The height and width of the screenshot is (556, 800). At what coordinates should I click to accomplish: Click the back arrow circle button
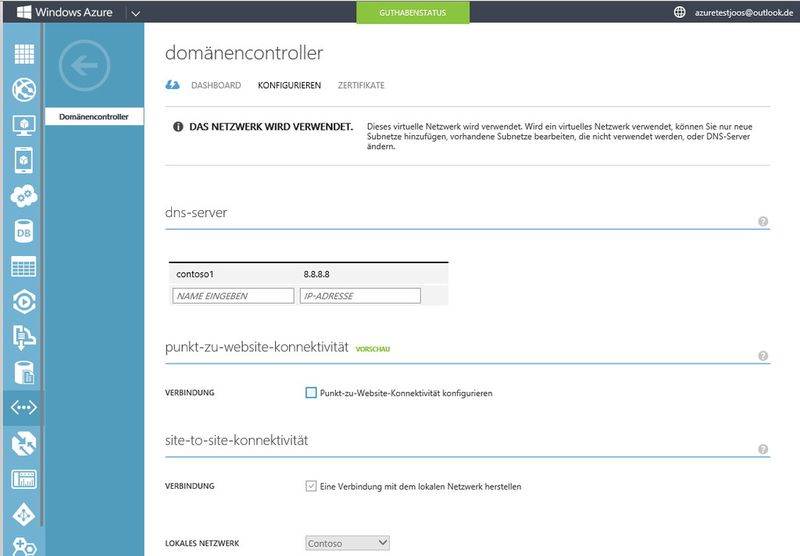[x=84, y=65]
